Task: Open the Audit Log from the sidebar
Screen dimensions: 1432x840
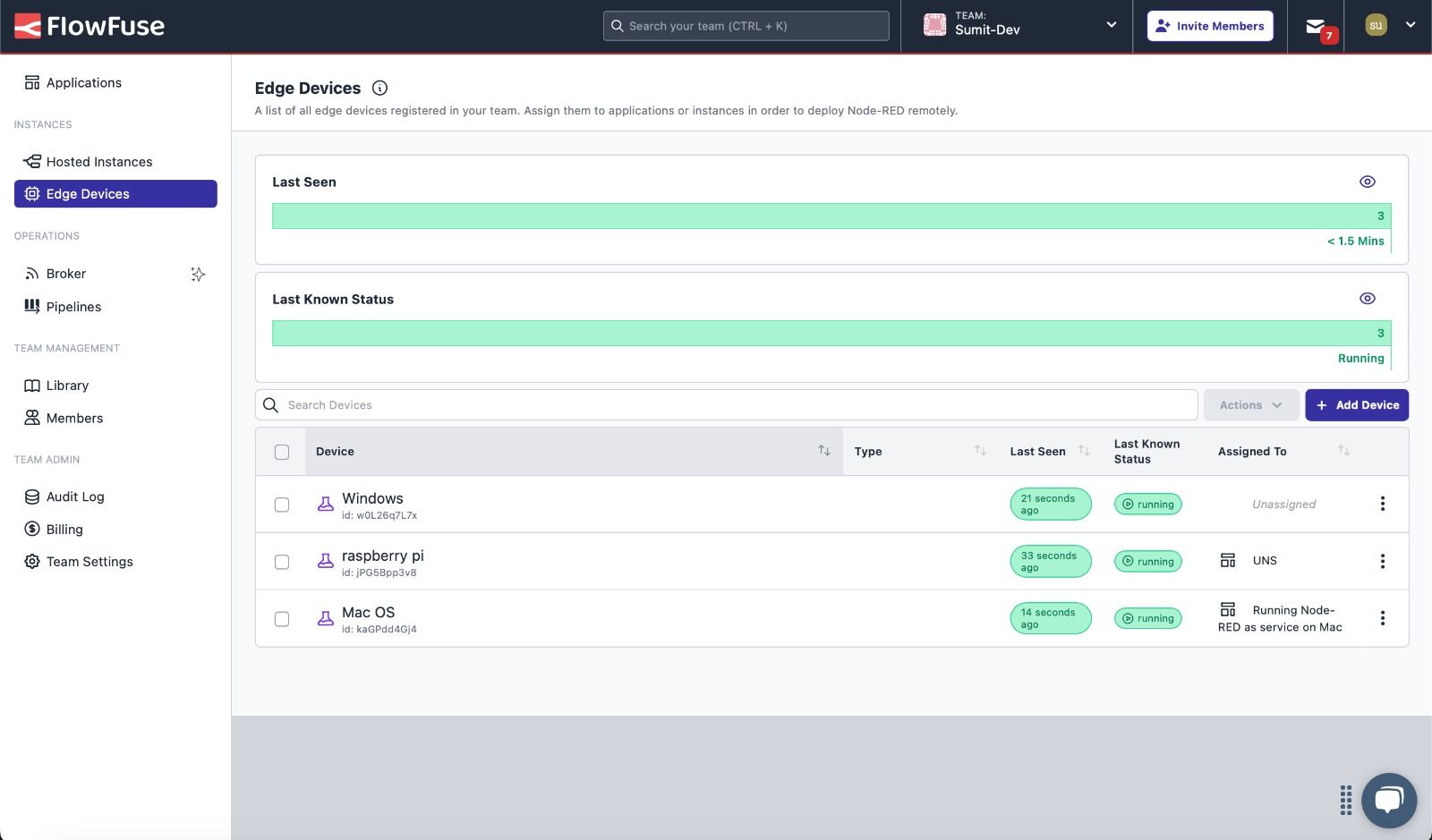Action: [75, 496]
